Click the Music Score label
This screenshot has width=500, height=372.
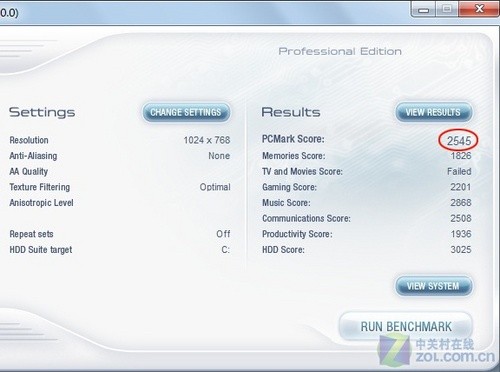tap(286, 203)
